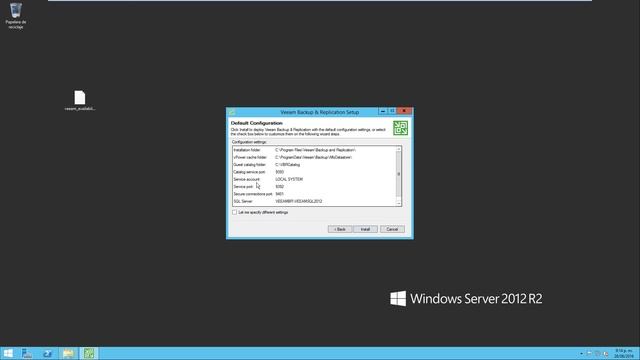Open the Windows Start button
The image size is (640, 360).
point(8,353)
